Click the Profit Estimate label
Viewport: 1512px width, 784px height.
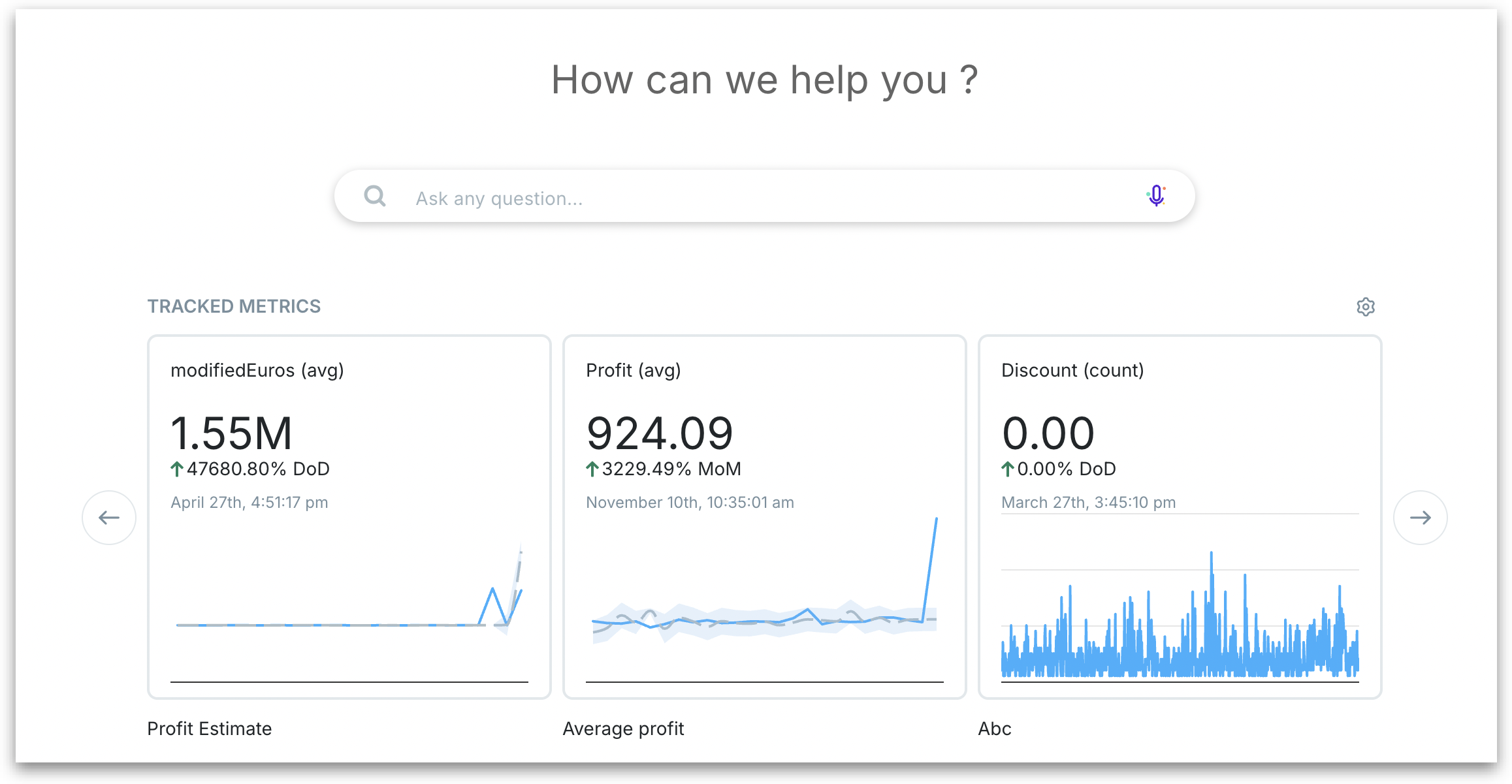210,729
